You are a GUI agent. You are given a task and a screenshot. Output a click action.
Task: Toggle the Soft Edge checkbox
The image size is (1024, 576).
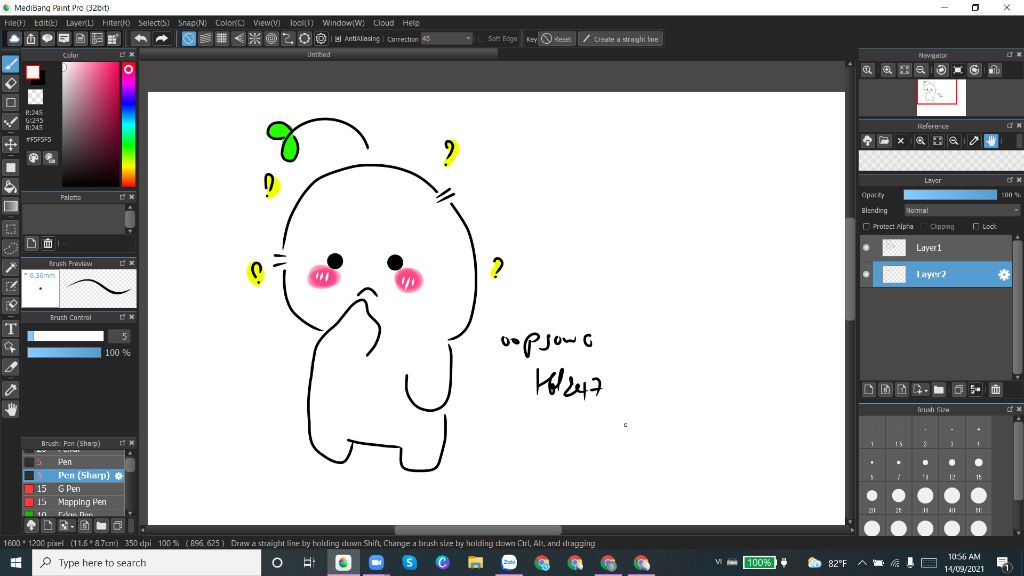click(481, 39)
